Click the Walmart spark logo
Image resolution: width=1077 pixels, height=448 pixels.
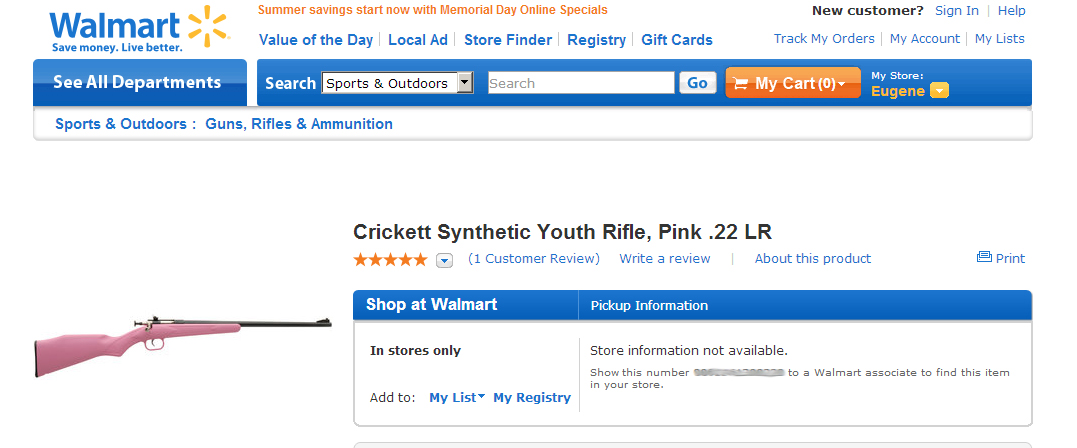coord(208,26)
